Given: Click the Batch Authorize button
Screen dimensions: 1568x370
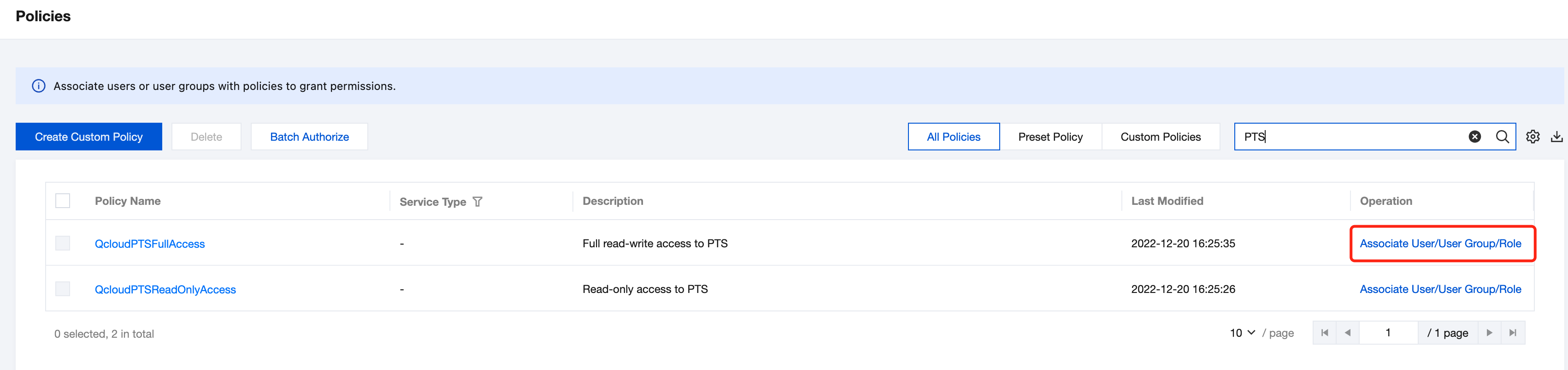Looking at the screenshot, I should (309, 137).
